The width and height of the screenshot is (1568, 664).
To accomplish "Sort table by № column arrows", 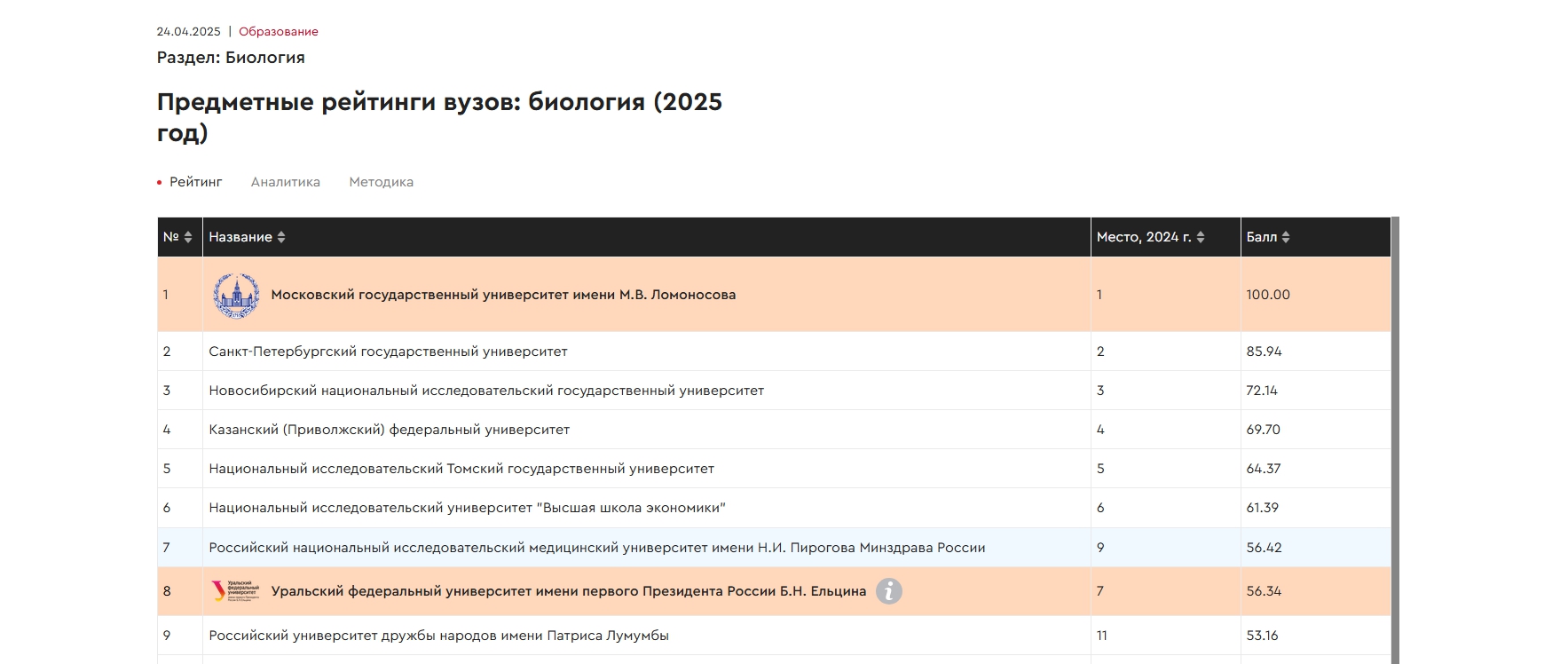I will (x=188, y=237).
